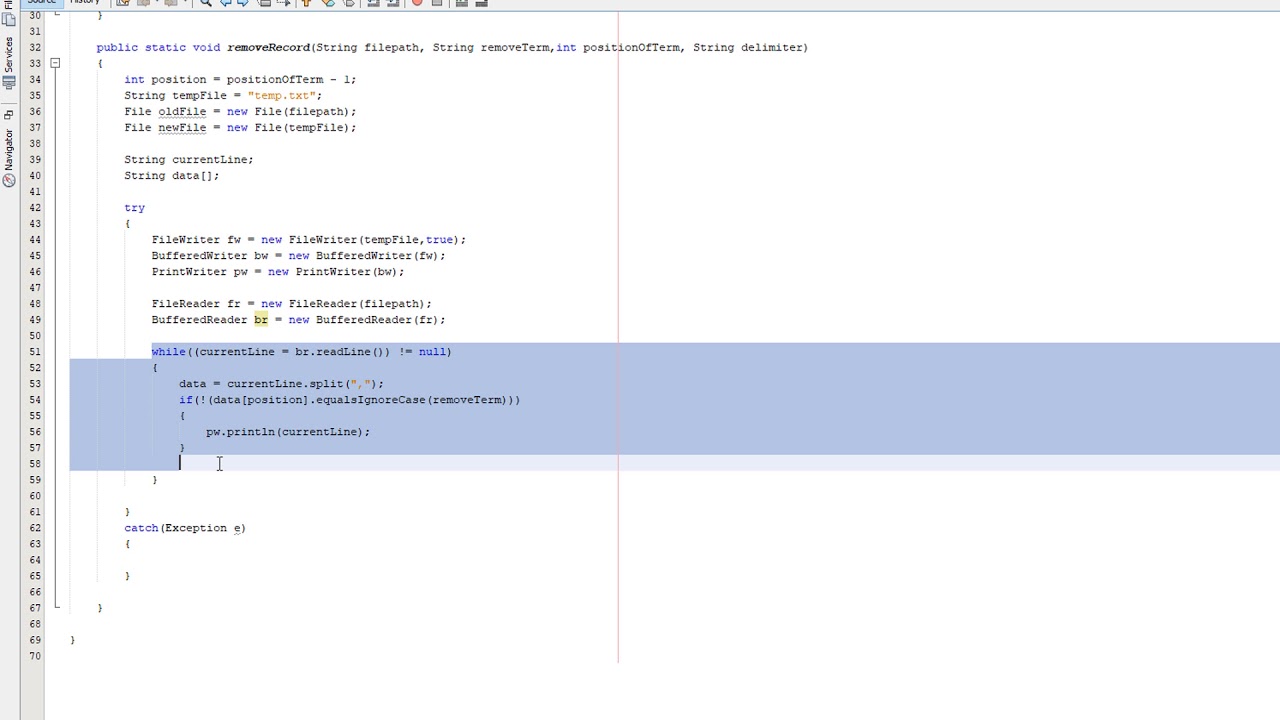Click the catch keyword on line 62
1280x720 pixels.
(141, 527)
